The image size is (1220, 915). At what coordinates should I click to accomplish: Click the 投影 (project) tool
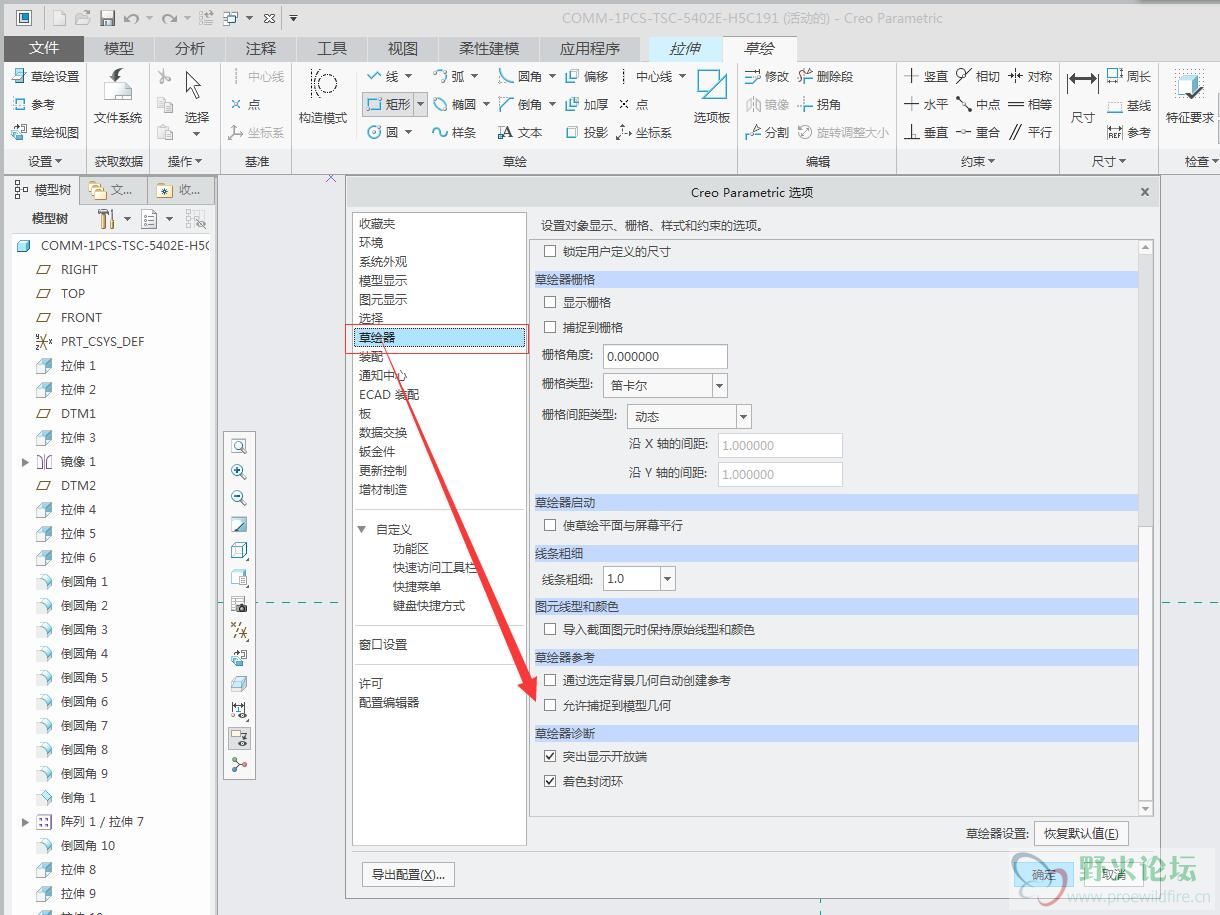(587, 132)
